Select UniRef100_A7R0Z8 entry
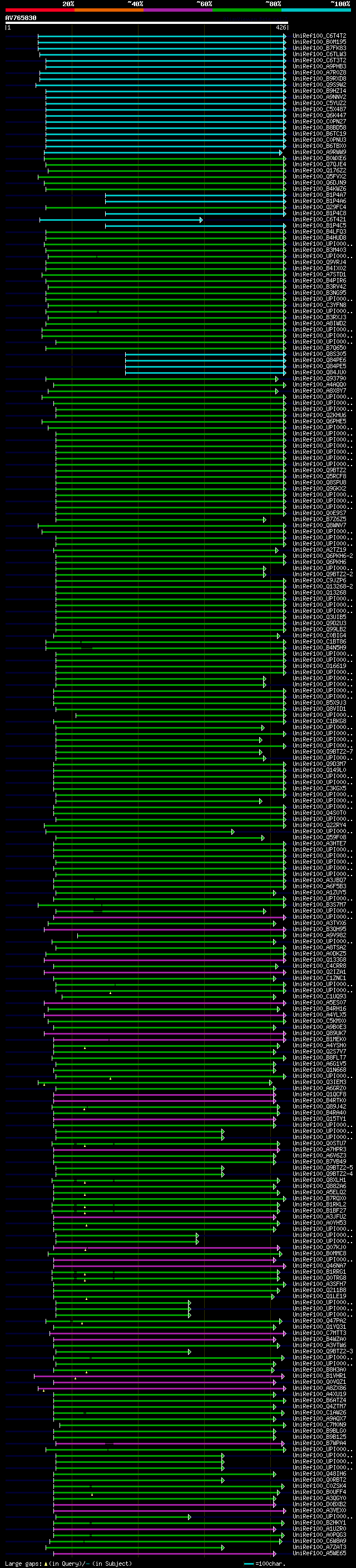Image resolution: width=356 pixels, height=1568 pixels. click(x=319, y=72)
